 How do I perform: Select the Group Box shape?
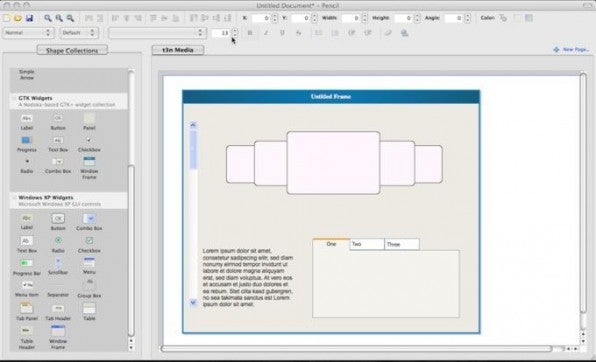(x=89, y=288)
